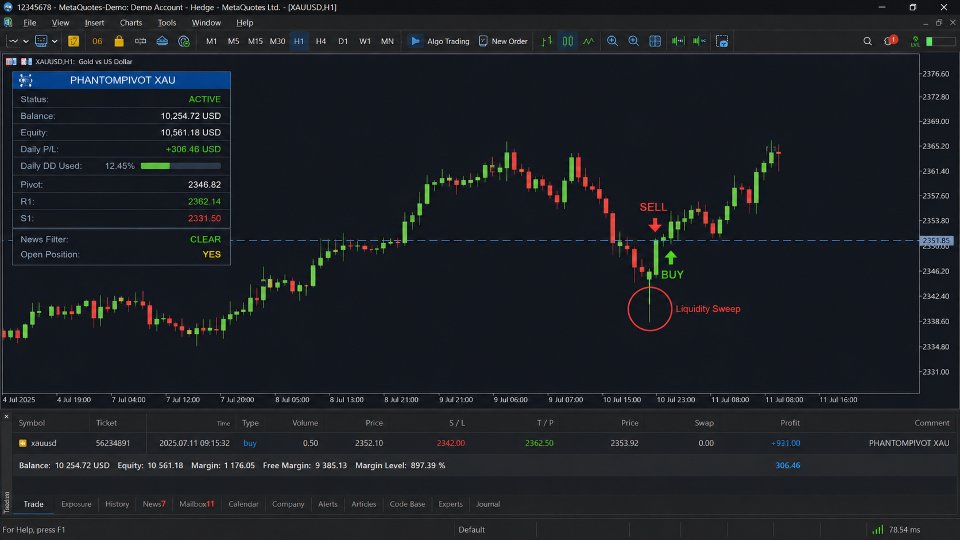Click the Daily DD Used progress bar
Screen dimensions: 960x540
(x=181, y=166)
